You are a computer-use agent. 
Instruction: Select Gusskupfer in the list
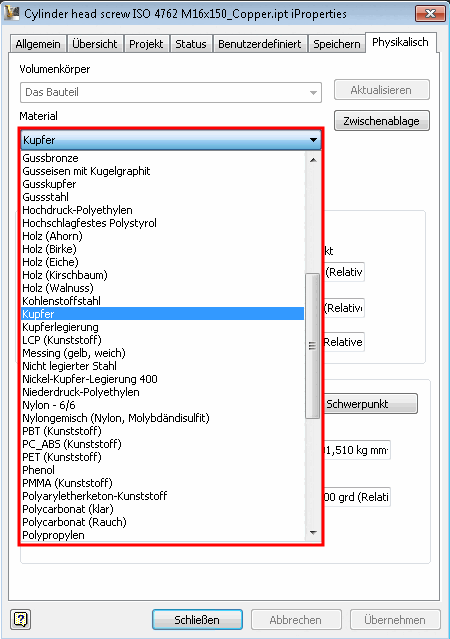[x=163, y=184]
